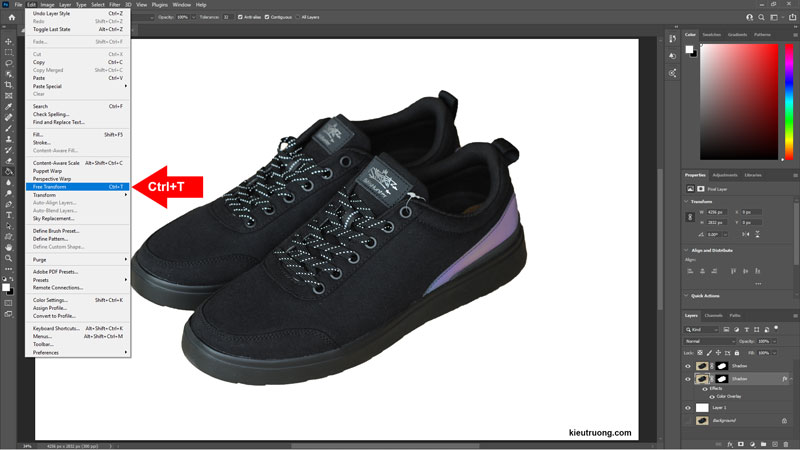Screen dimensions: 800x450
Task: Choose Content-Aware Scale menu entry
Action: pyautogui.click(x=78, y=163)
